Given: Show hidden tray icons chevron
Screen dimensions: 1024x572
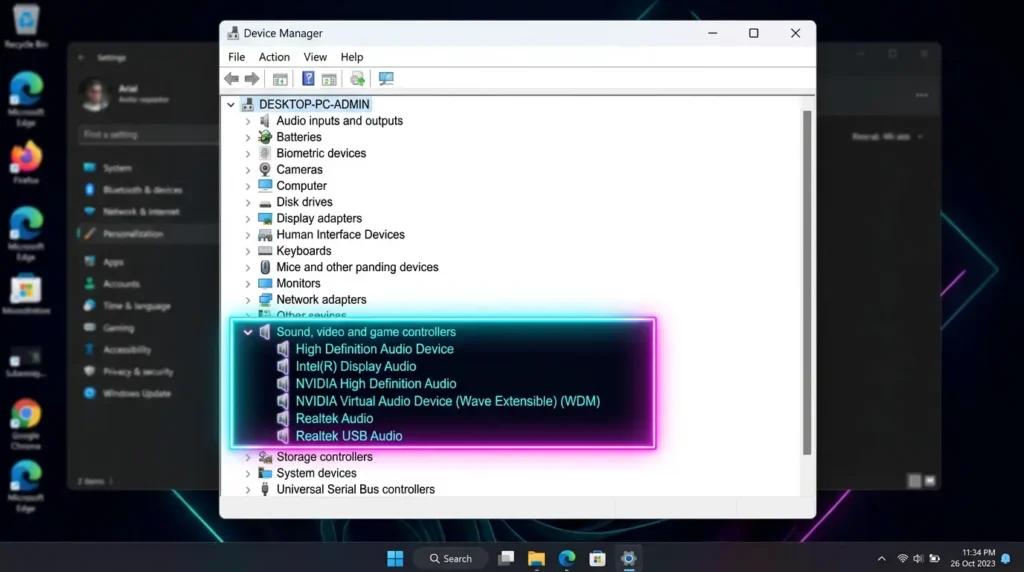Looking at the screenshot, I should coord(882,558).
